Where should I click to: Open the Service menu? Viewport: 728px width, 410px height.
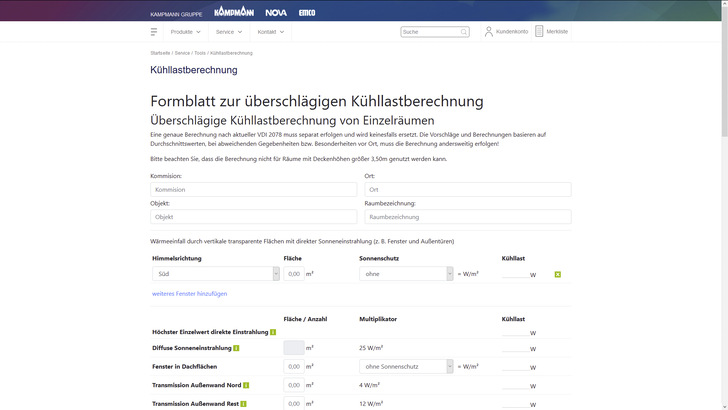[x=228, y=32]
